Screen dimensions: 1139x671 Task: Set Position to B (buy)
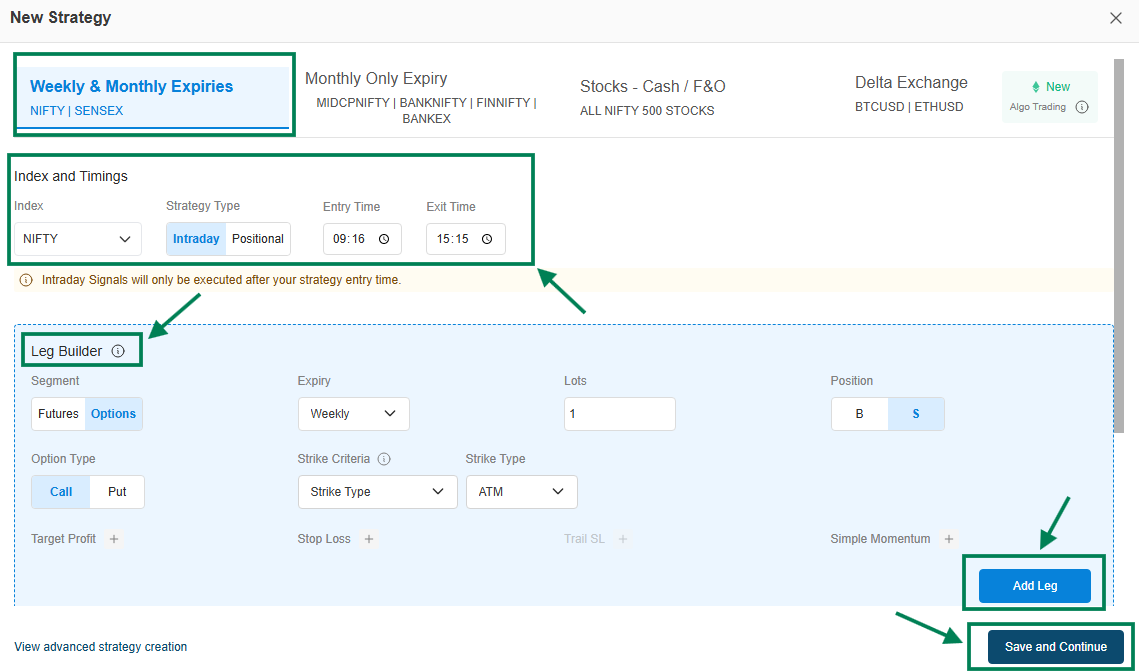click(859, 414)
